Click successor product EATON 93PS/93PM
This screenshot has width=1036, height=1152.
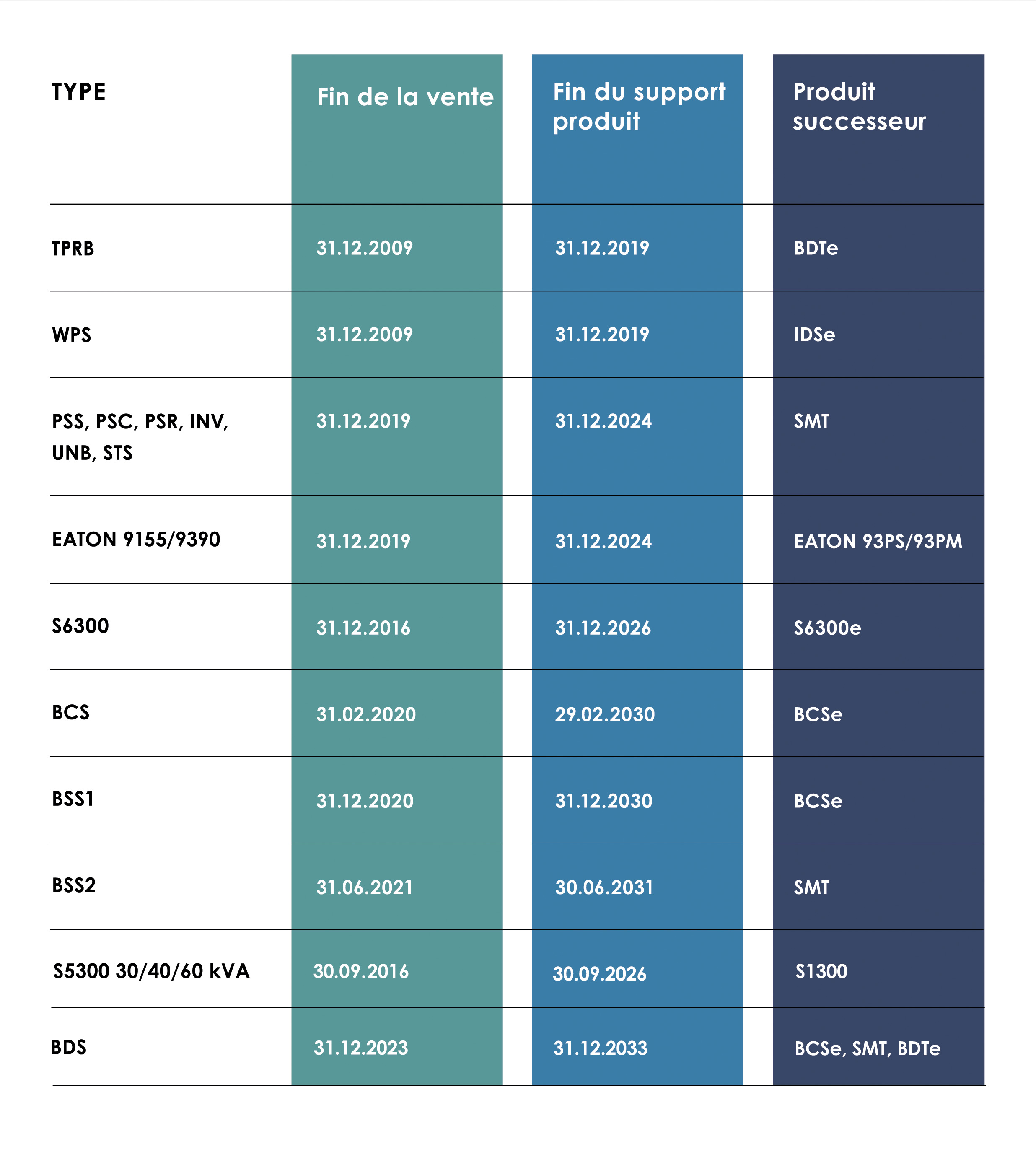(878, 542)
